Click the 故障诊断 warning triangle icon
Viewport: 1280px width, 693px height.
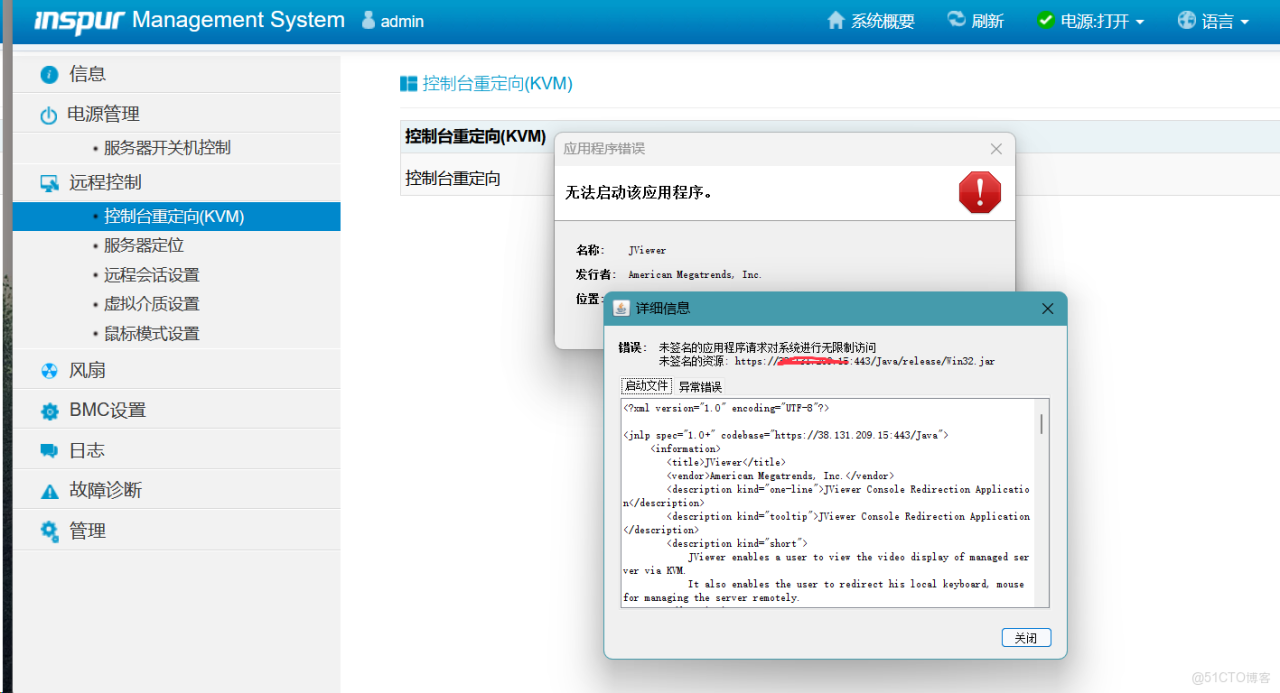tap(49, 491)
